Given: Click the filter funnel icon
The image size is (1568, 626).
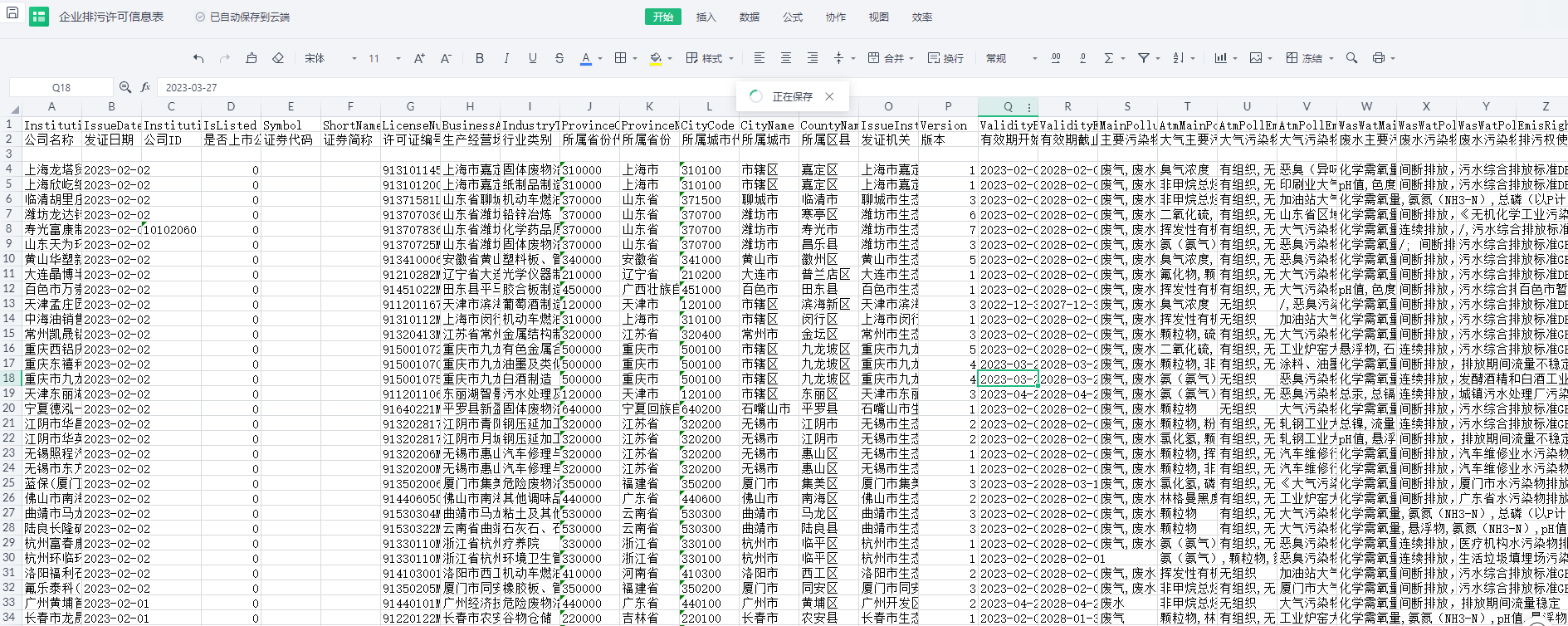Looking at the screenshot, I should (x=1144, y=58).
